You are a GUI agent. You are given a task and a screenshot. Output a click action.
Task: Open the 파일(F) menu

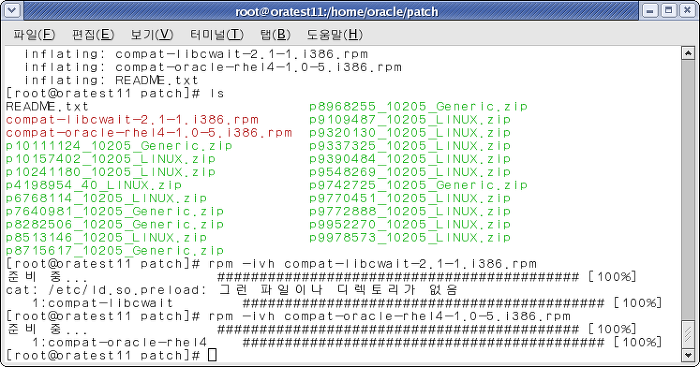click(x=34, y=34)
